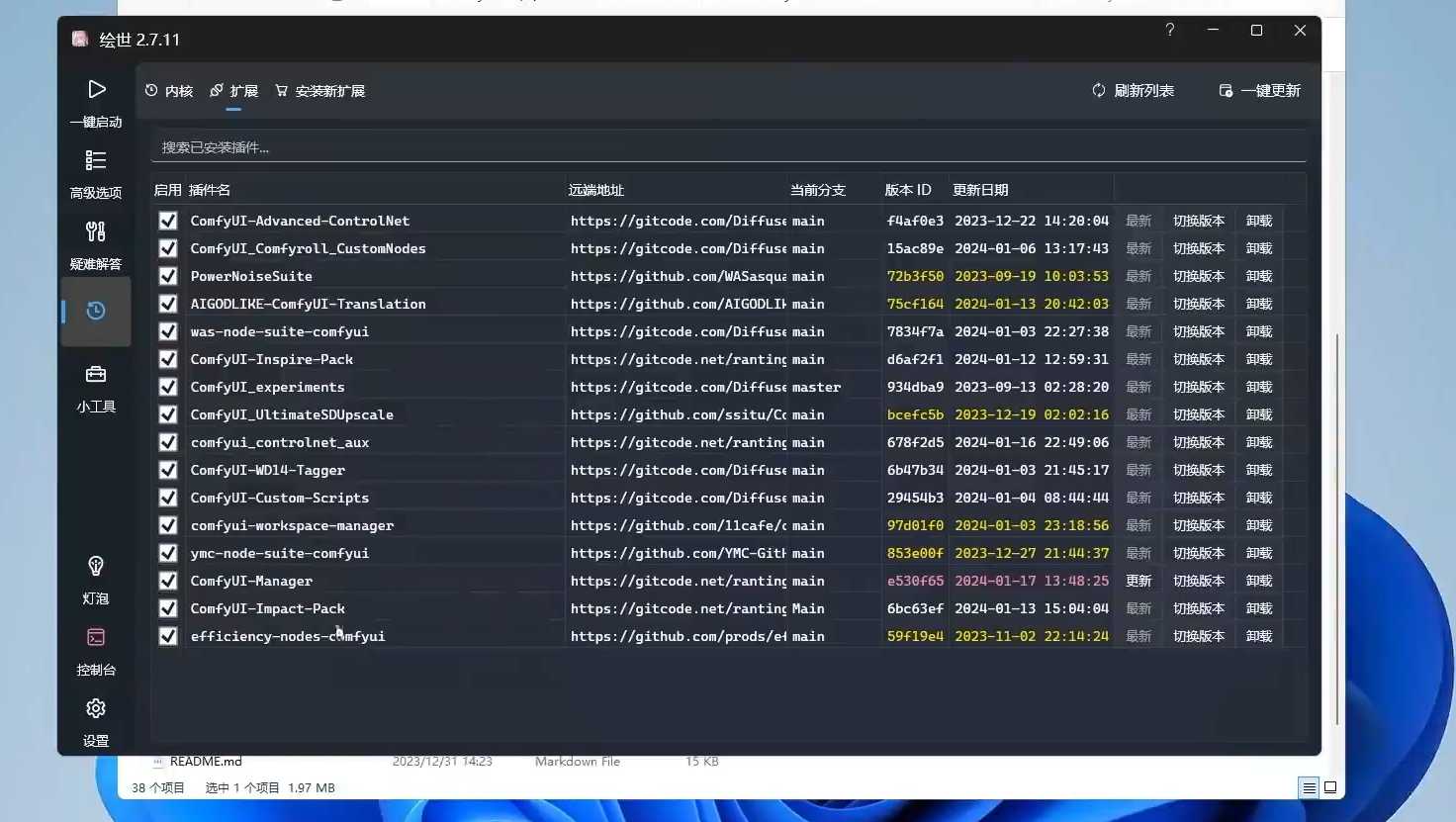1456x822 pixels.
Task: Click 更新 for ComfyUI-Manager
Action: click(x=1138, y=581)
